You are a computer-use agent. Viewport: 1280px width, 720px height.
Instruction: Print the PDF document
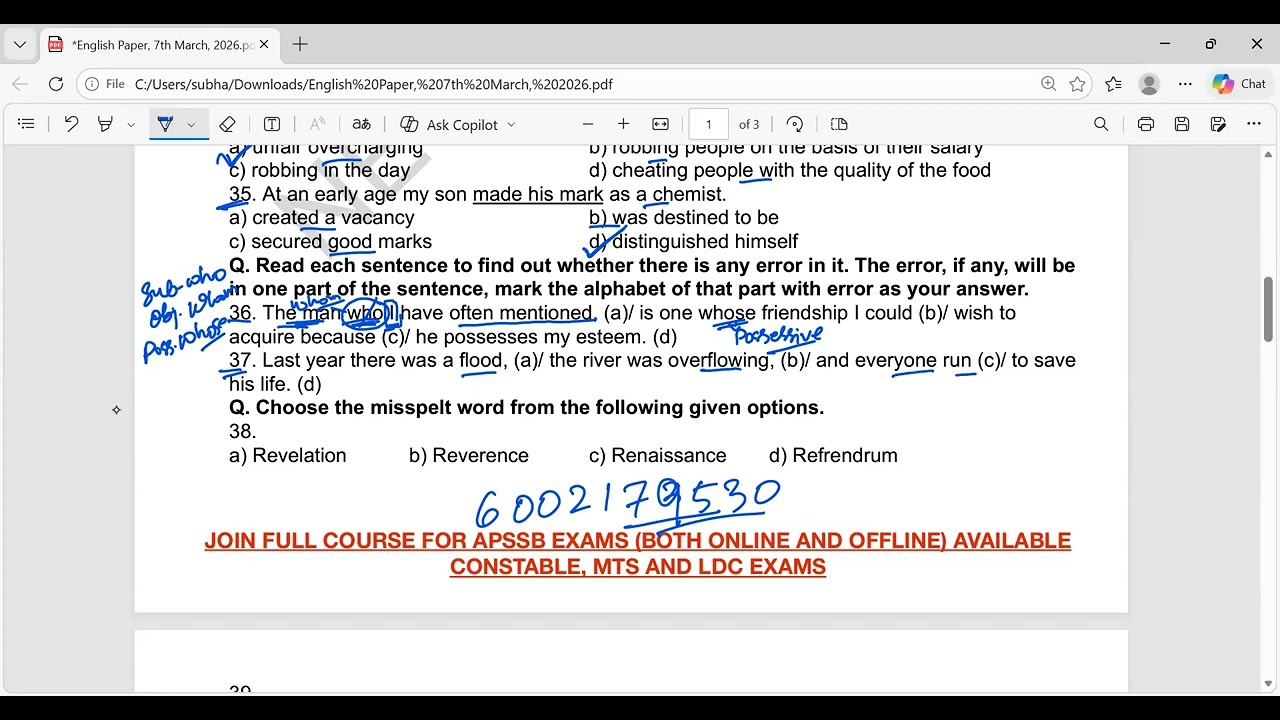[x=1146, y=124]
